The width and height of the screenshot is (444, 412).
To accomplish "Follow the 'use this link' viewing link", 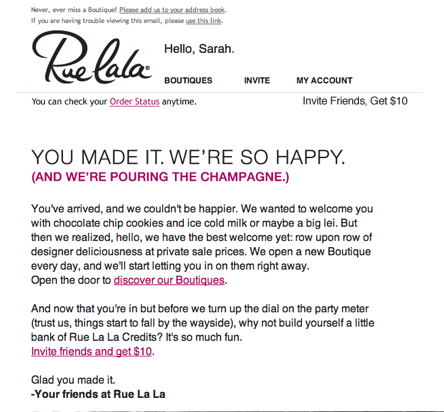I will point(204,21).
